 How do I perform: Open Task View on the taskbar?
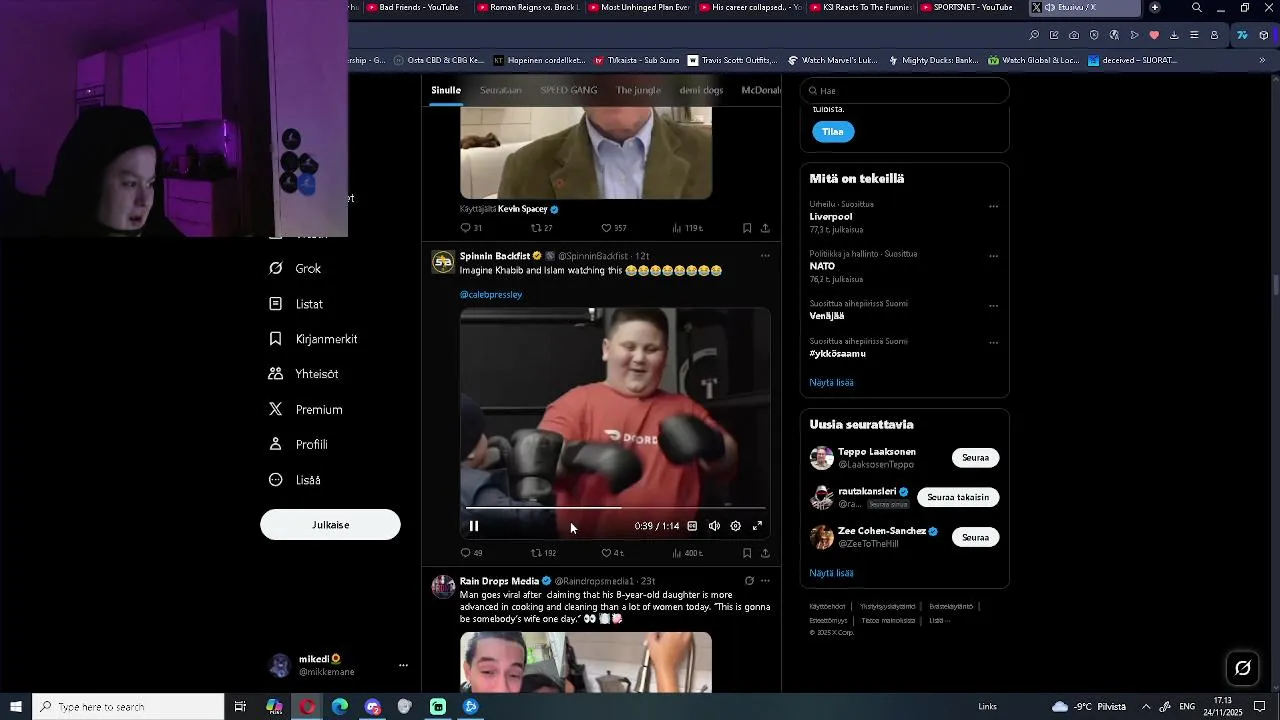coord(240,707)
